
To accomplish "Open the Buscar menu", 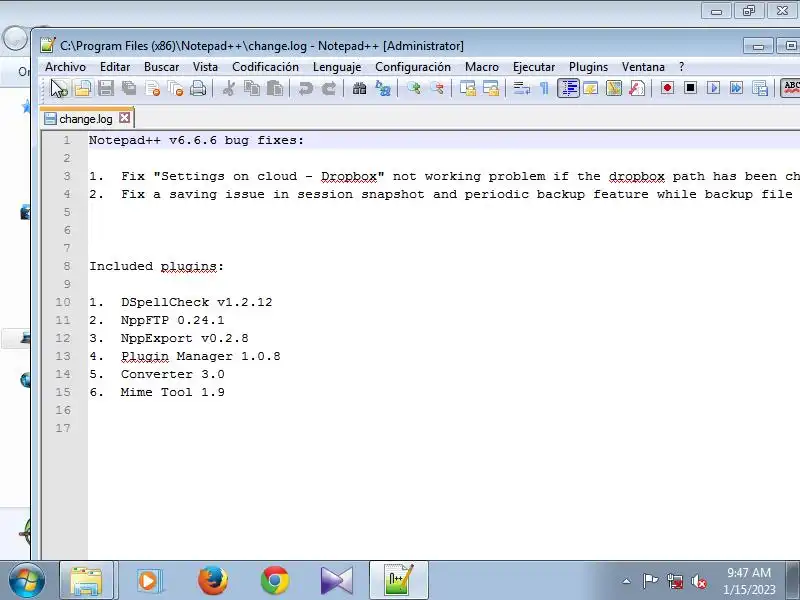I will pos(161,67).
